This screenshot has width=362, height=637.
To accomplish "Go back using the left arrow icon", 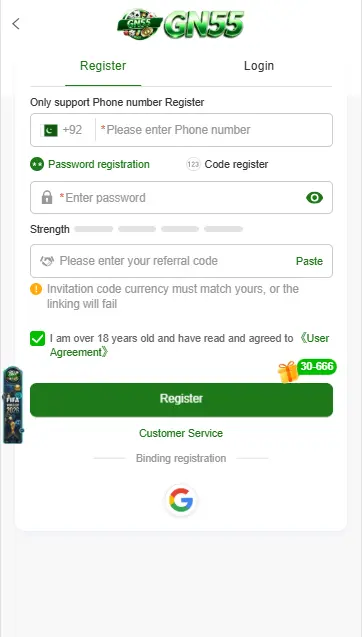I will coord(16,24).
